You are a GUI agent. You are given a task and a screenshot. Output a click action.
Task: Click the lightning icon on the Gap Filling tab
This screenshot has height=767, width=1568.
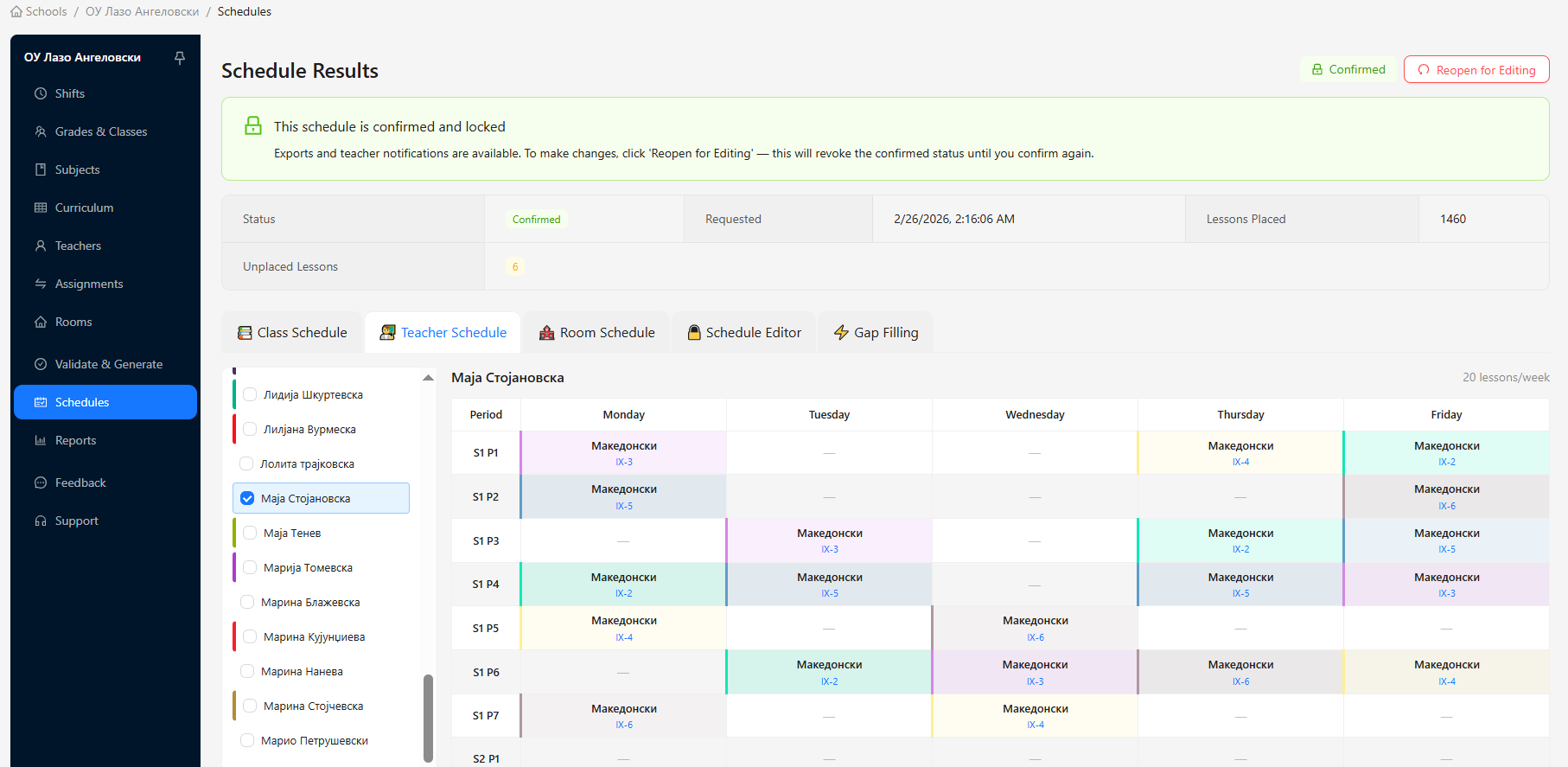841,333
